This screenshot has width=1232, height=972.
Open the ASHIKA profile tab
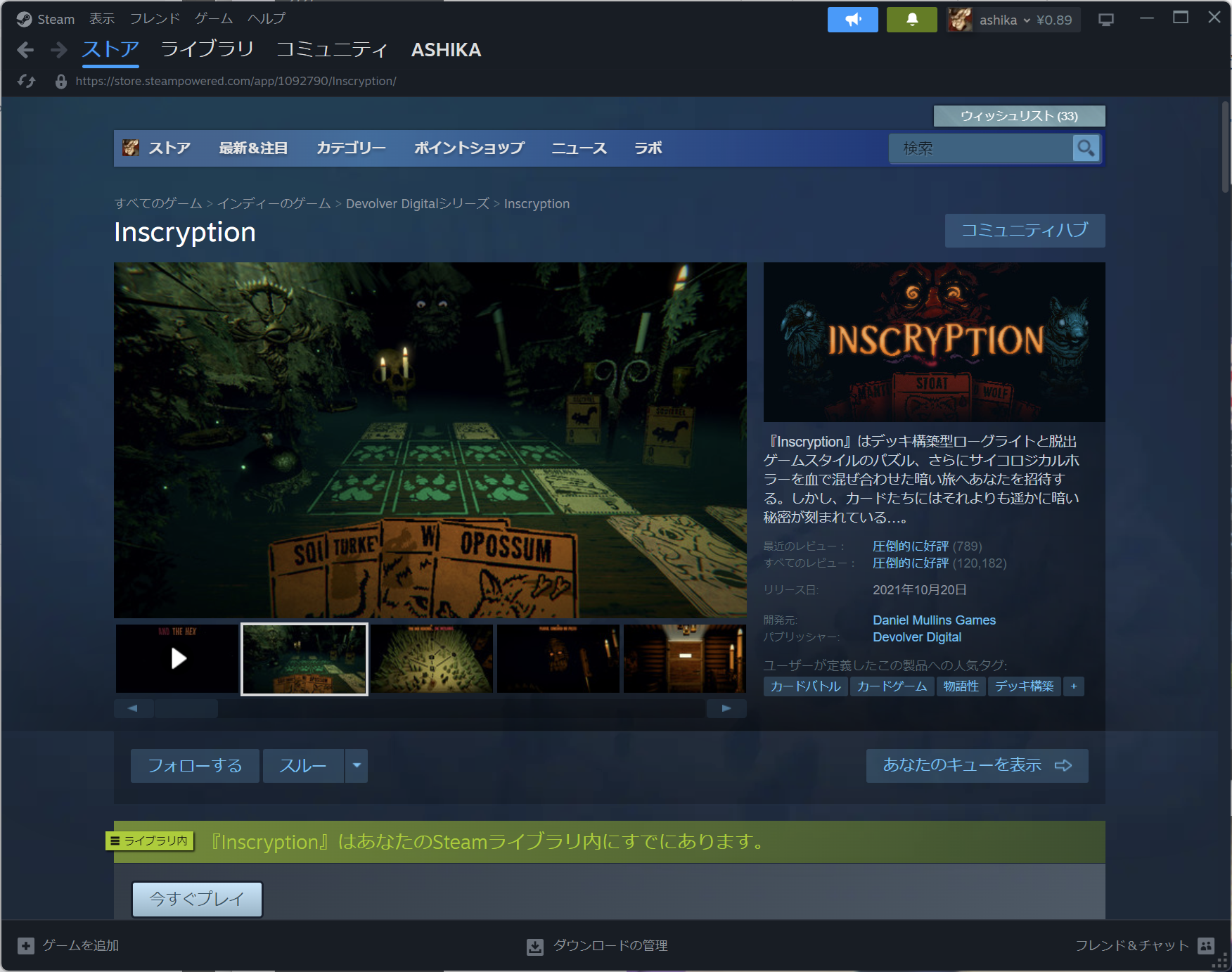tap(446, 50)
